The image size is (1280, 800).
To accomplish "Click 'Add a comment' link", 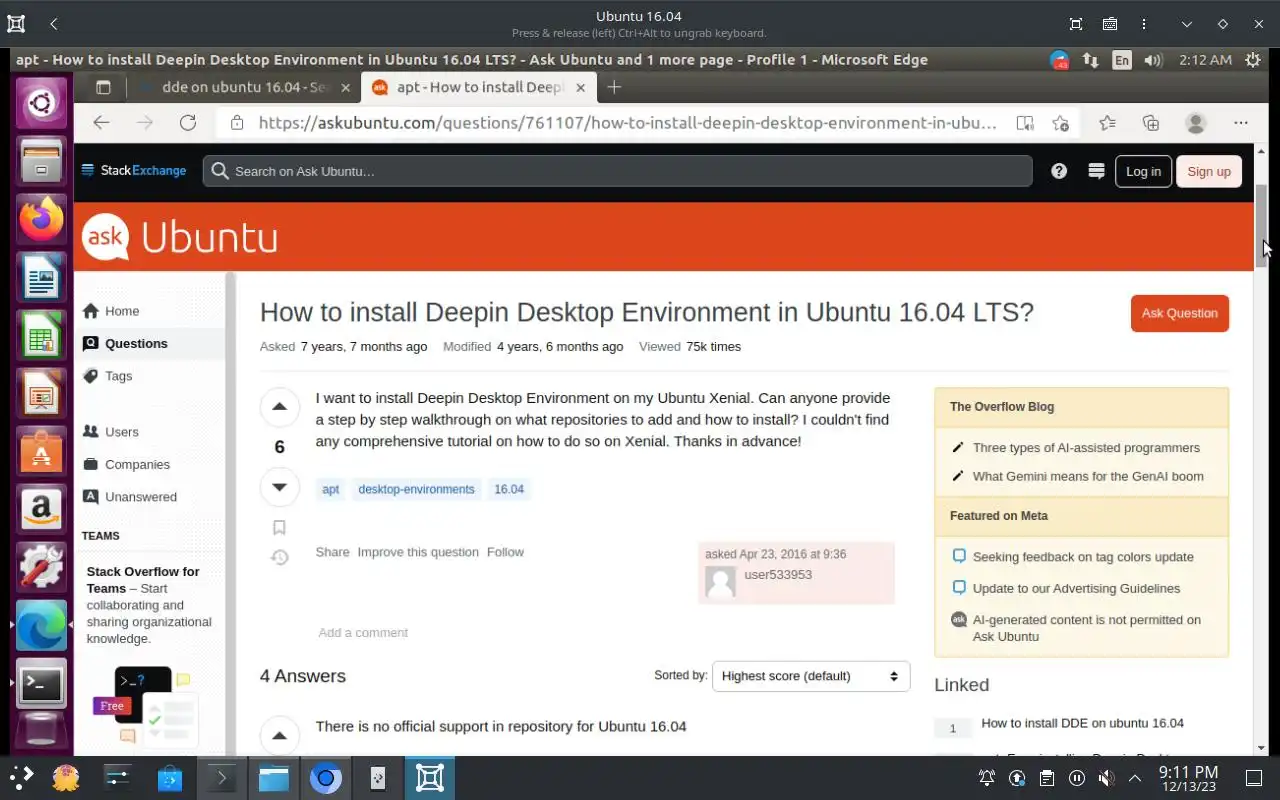I will pos(363,632).
